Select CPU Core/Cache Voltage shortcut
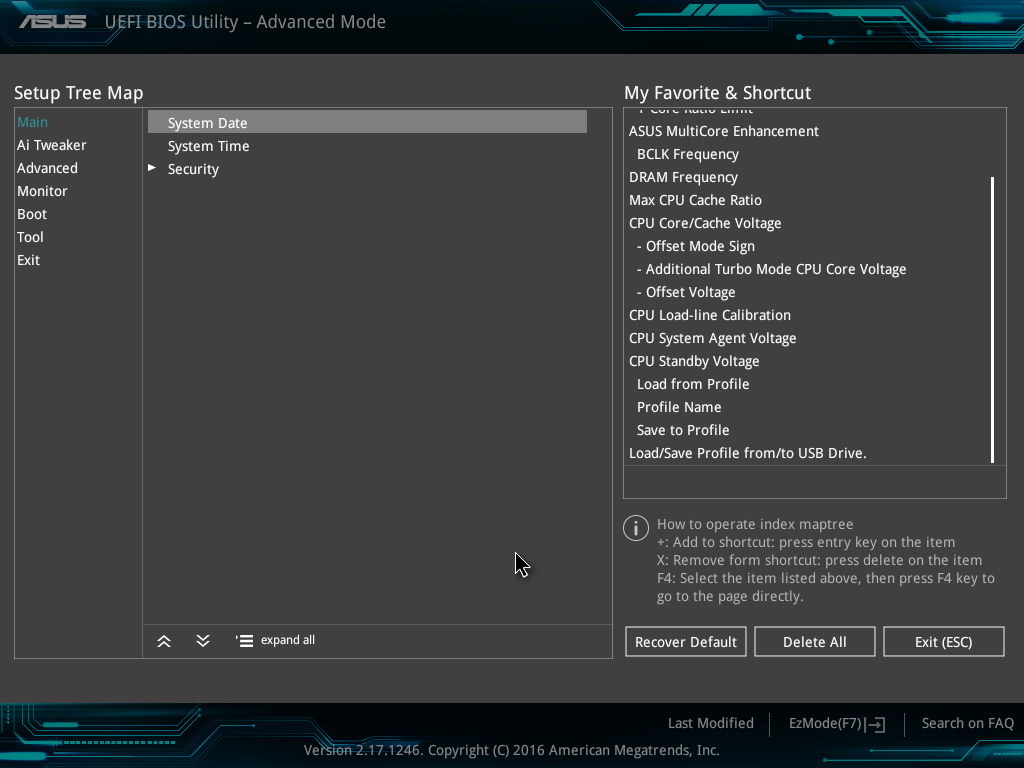The image size is (1024, 768). point(705,223)
